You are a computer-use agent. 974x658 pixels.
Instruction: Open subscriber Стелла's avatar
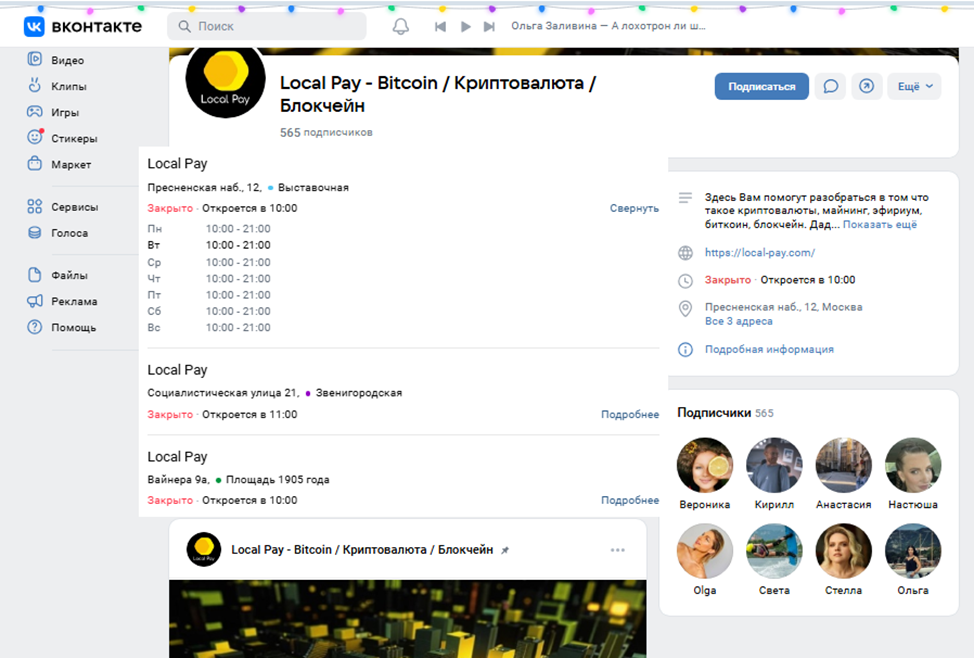(x=844, y=551)
